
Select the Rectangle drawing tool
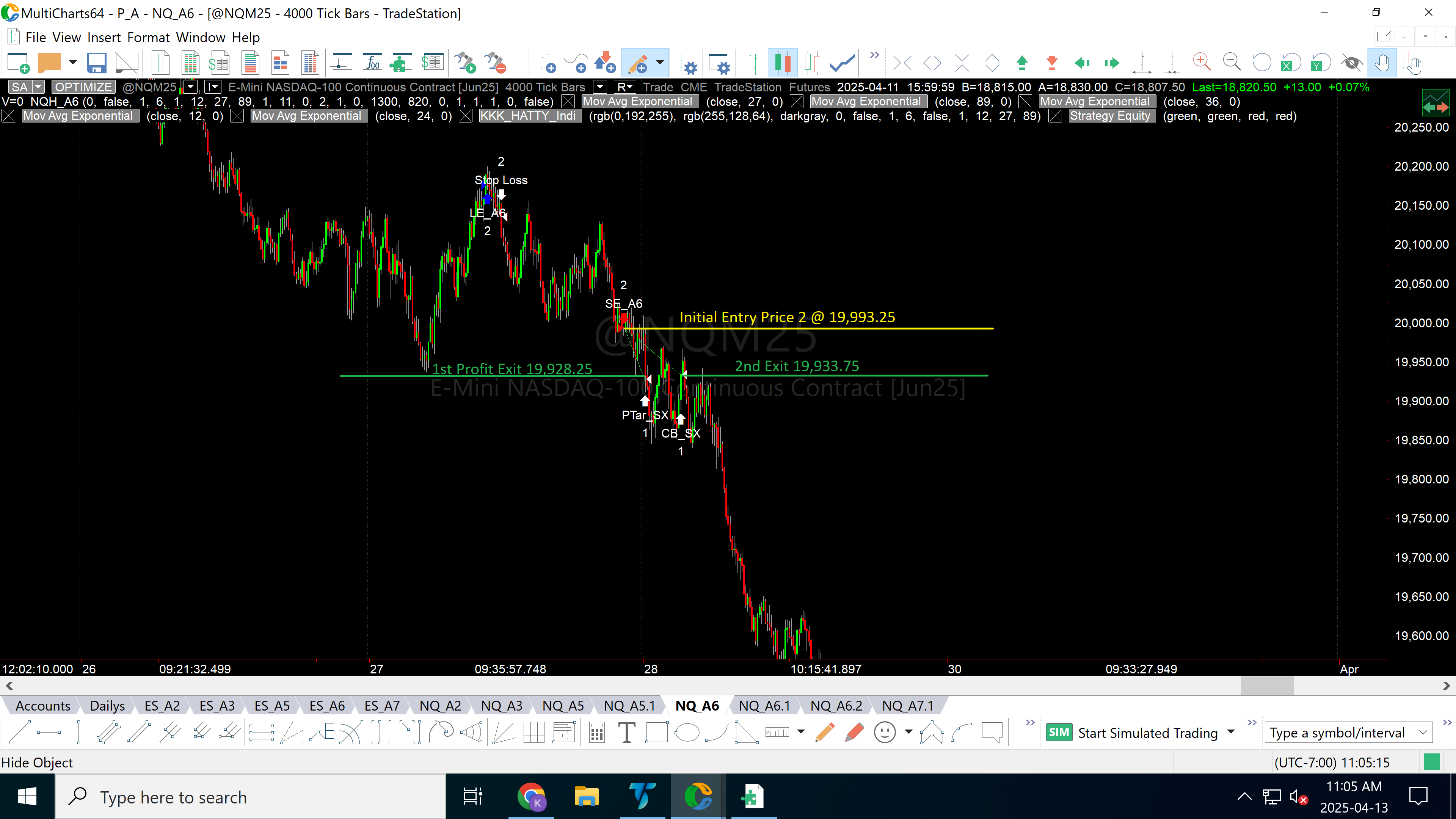tap(657, 733)
